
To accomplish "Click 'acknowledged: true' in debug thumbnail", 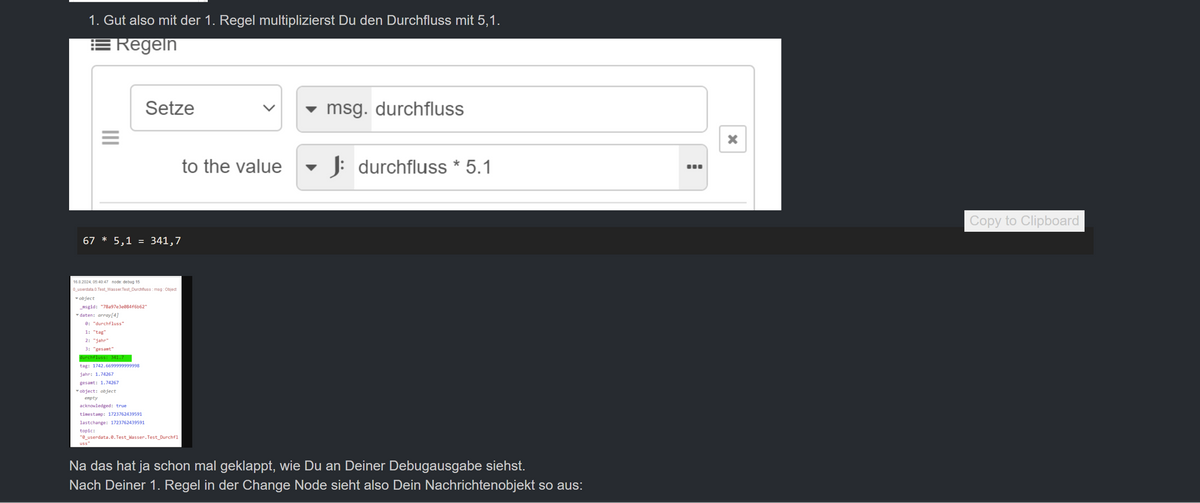I will [103, 405].
